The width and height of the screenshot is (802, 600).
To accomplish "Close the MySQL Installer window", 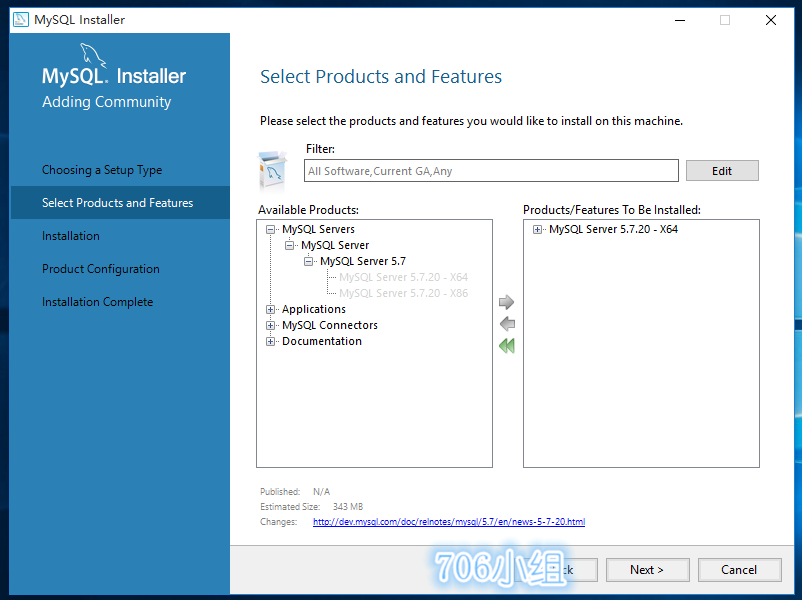I will pos(771,20).
